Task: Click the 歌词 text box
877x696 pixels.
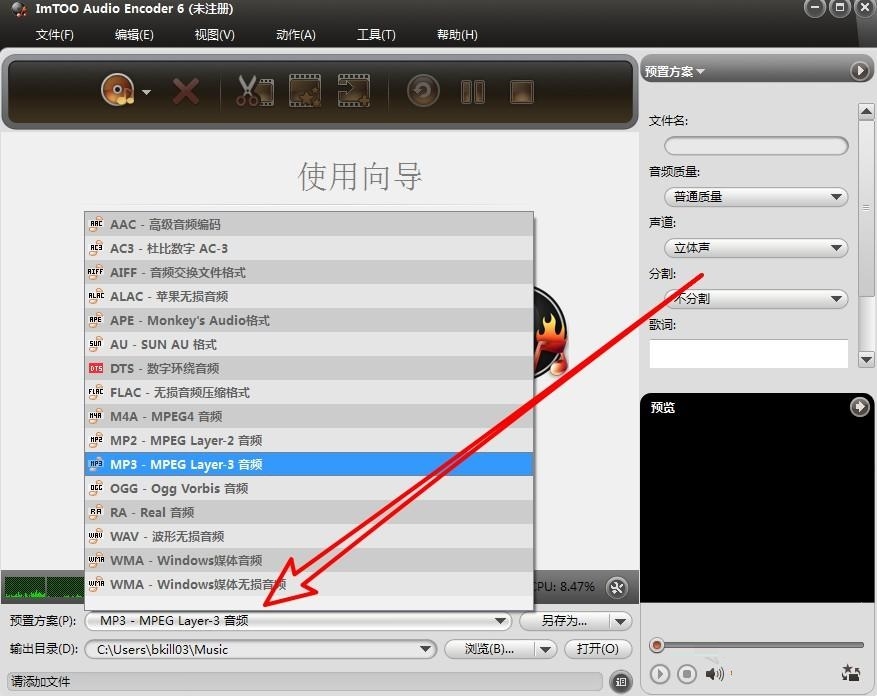Action: (x=748, y=354)
